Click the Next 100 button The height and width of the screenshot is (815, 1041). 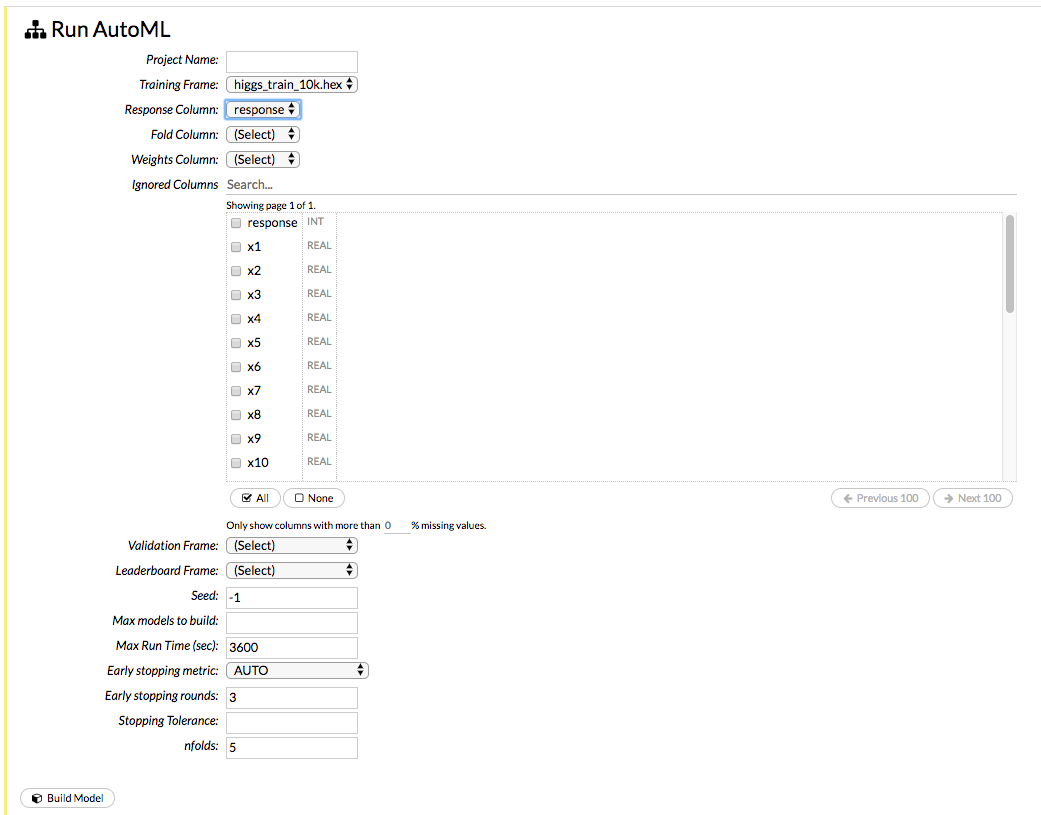972,497
